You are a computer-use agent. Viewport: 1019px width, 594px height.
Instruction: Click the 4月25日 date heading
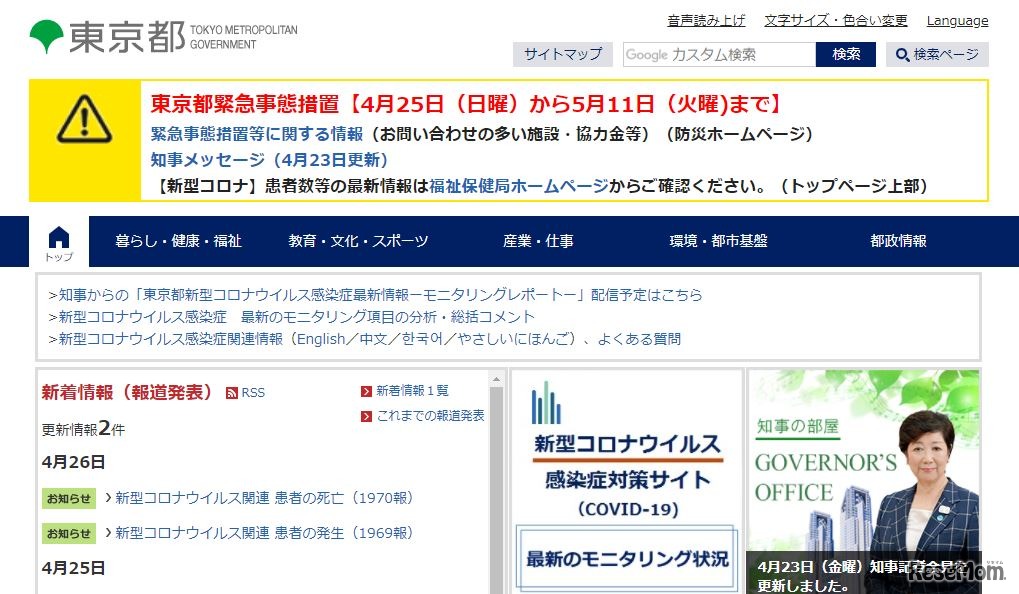coord(73,569)
